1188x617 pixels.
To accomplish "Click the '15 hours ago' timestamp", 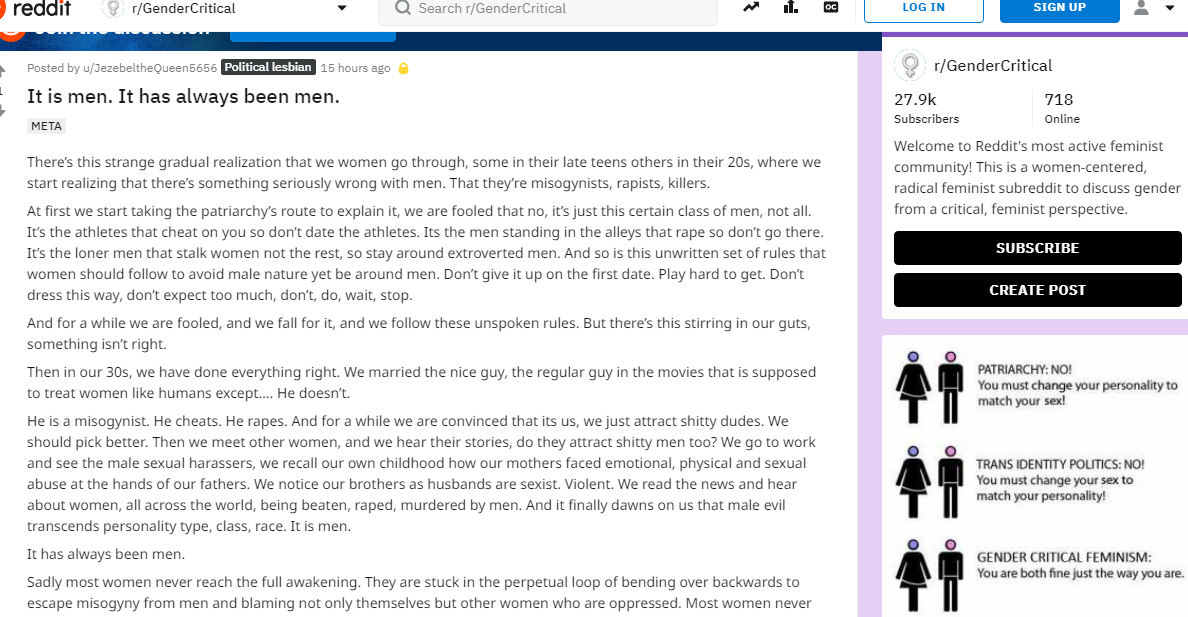I will [355, 68].
